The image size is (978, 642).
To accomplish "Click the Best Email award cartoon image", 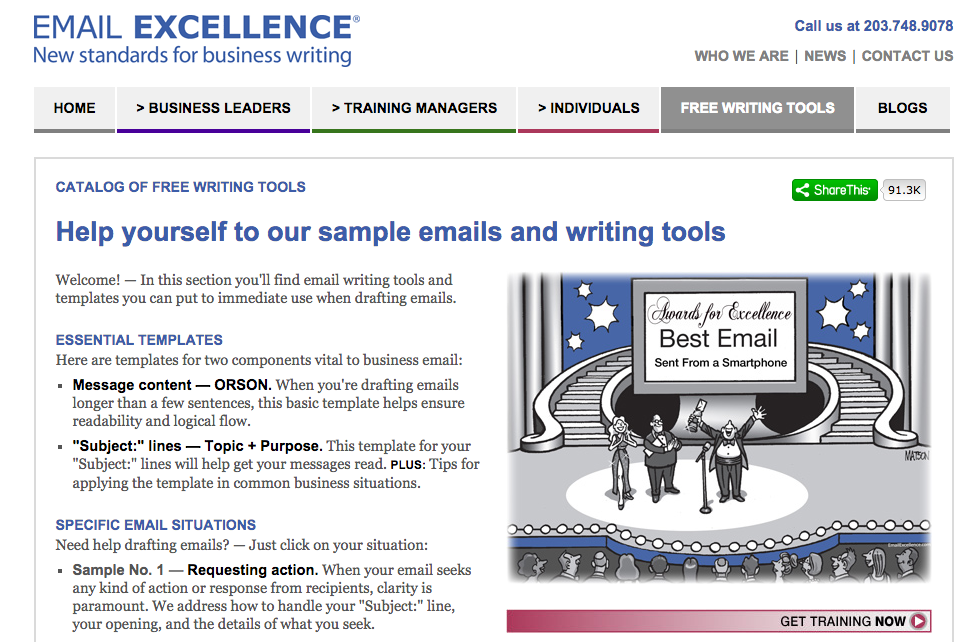I will coord(719,428).
